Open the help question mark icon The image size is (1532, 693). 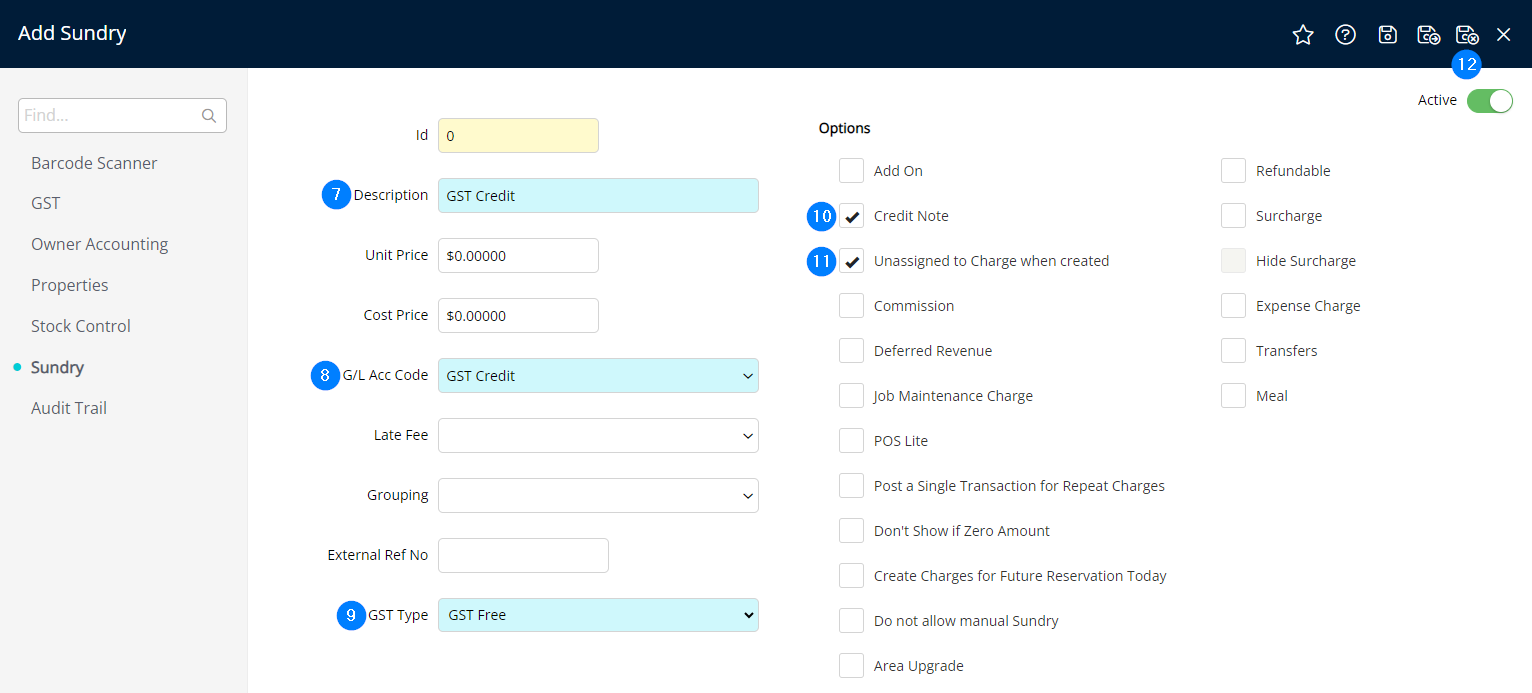point(1345,35)
